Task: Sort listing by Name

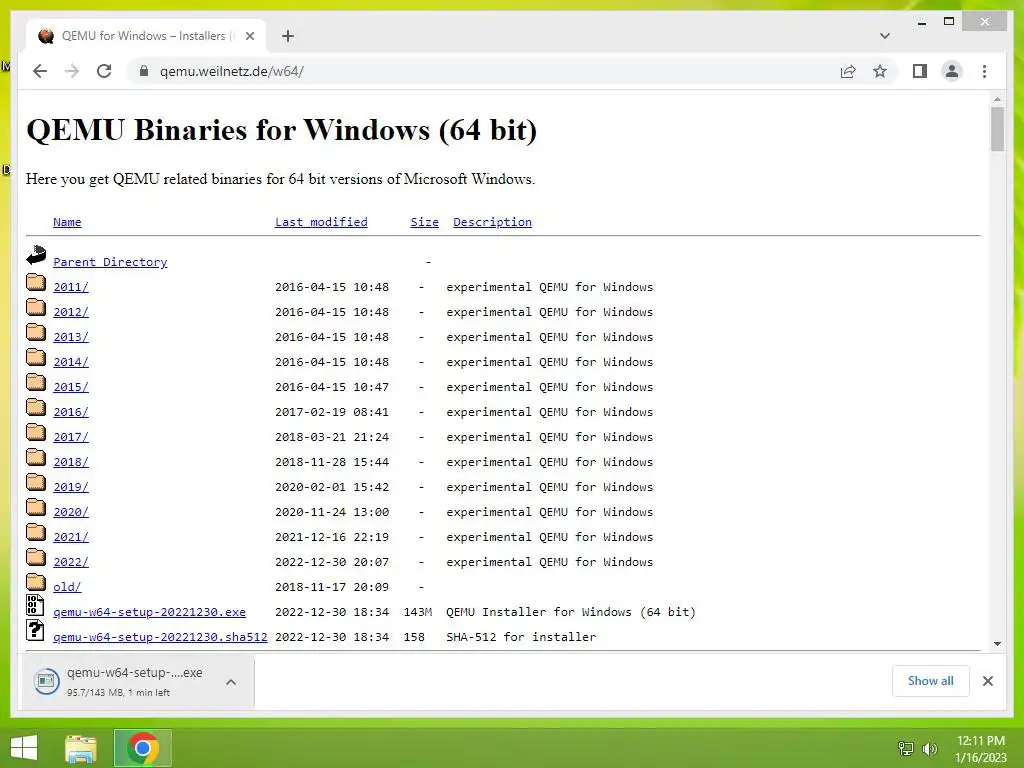Action: tap(67, 222)
